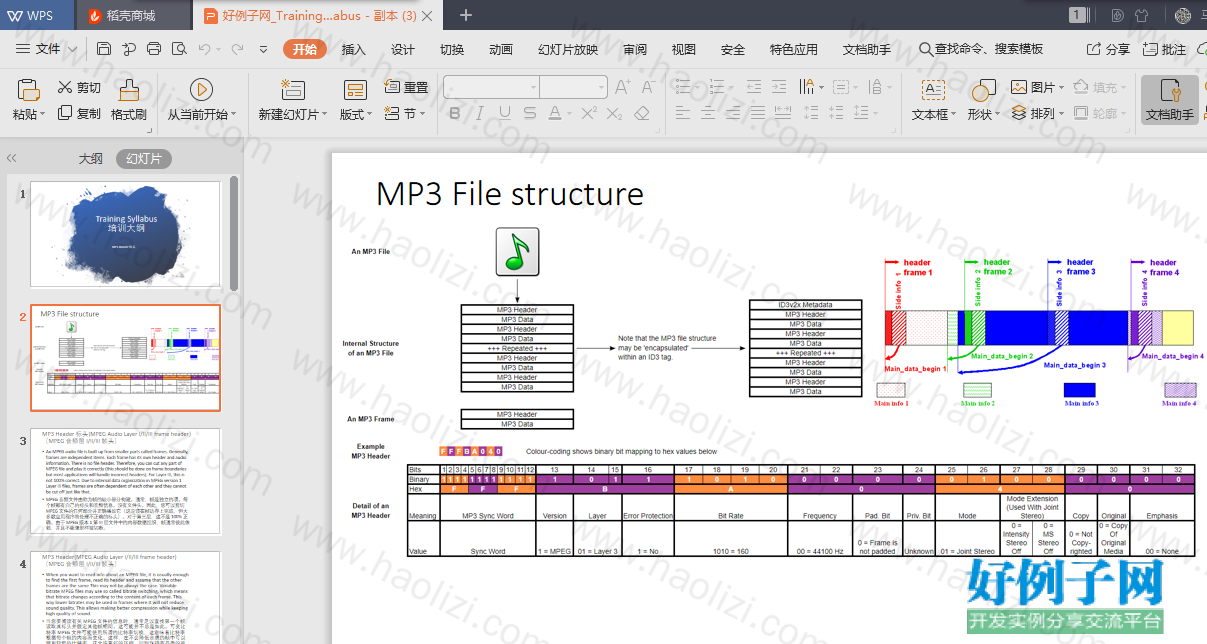
Task: Open the 设计 ribbon tab
Action: pos(403,49)
